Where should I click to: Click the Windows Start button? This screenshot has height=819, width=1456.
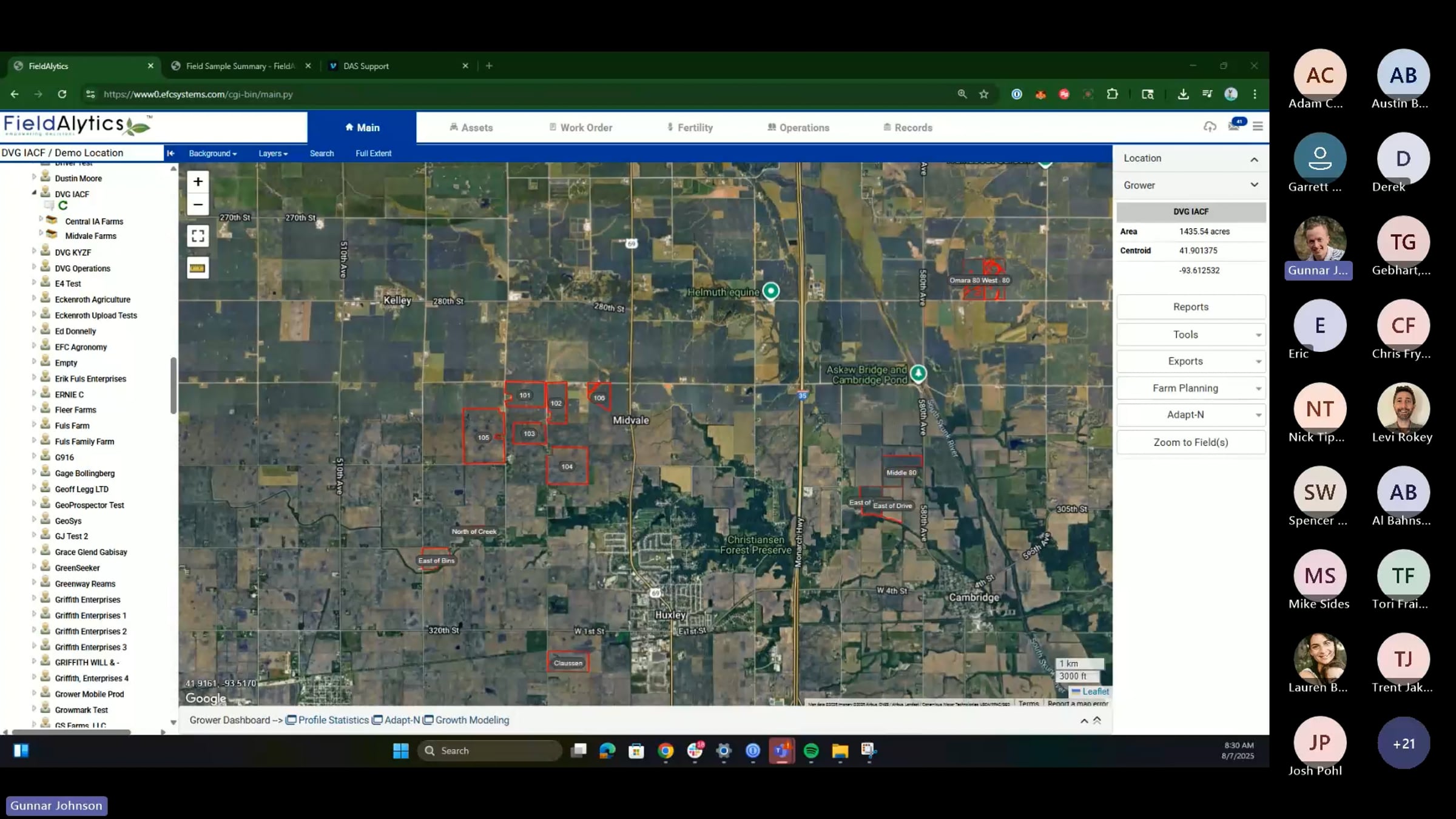(x=401, y=751)
